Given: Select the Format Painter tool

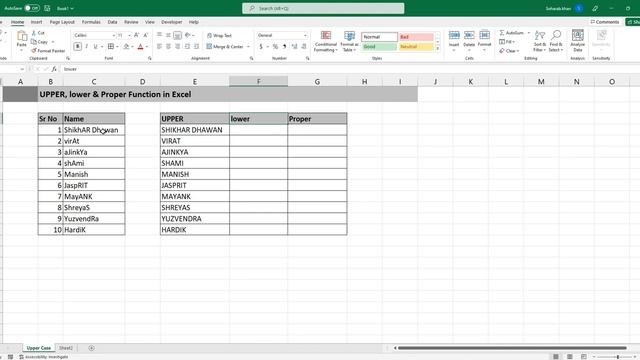Looking at the screenshot, I should click(48, 51).
